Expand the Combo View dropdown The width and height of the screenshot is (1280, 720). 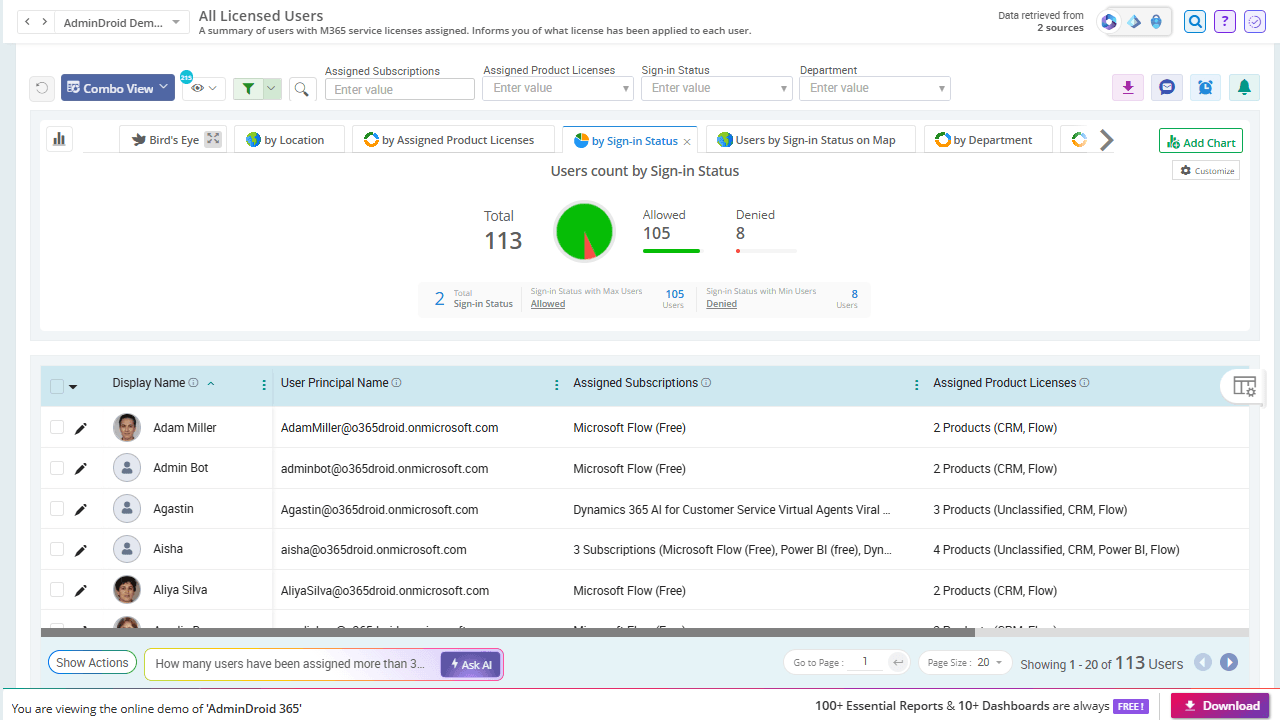tap(118, 88)
